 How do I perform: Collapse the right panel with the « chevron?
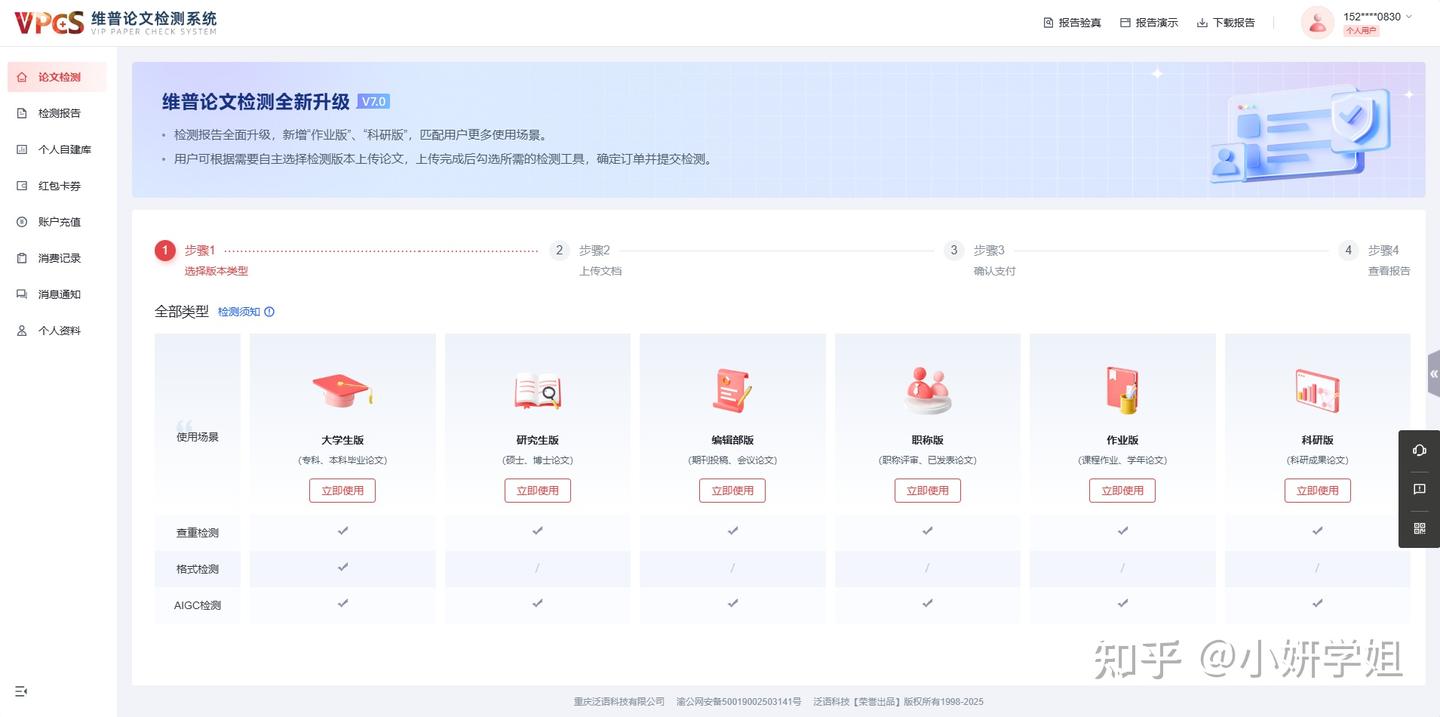(x=1433, y=372)
